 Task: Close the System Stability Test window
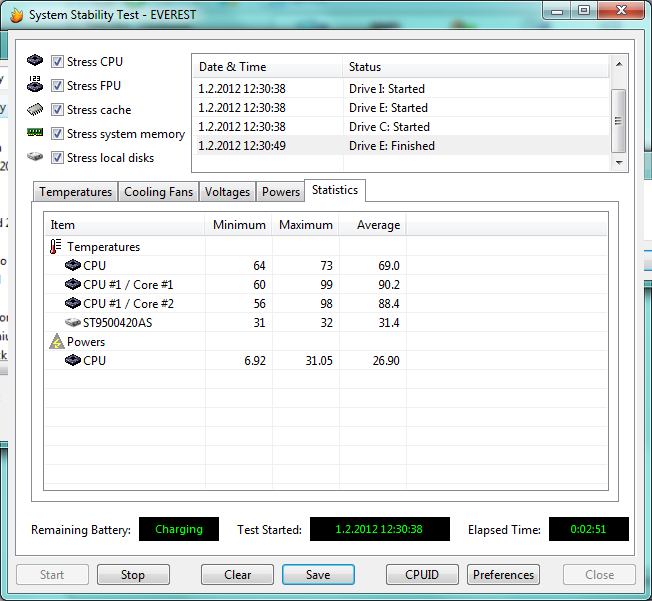pyautogui.click(x=621, y=10)
